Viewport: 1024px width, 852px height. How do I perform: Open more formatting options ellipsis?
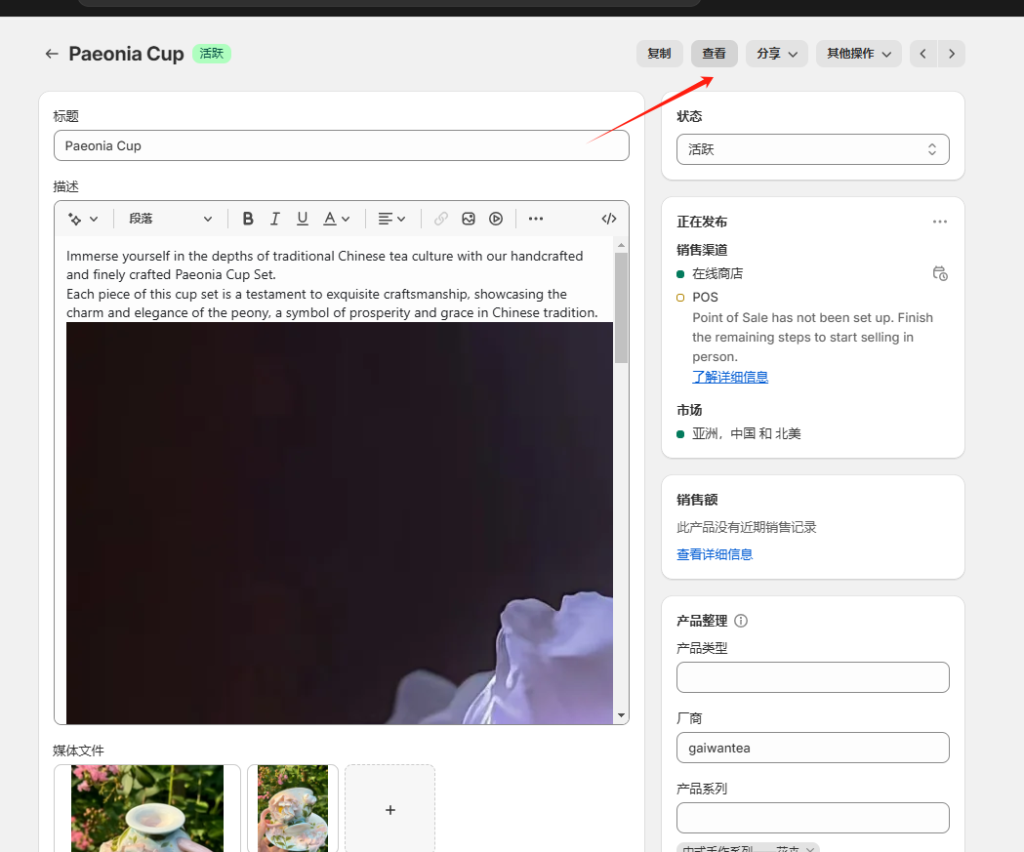(x=536, y=219)
